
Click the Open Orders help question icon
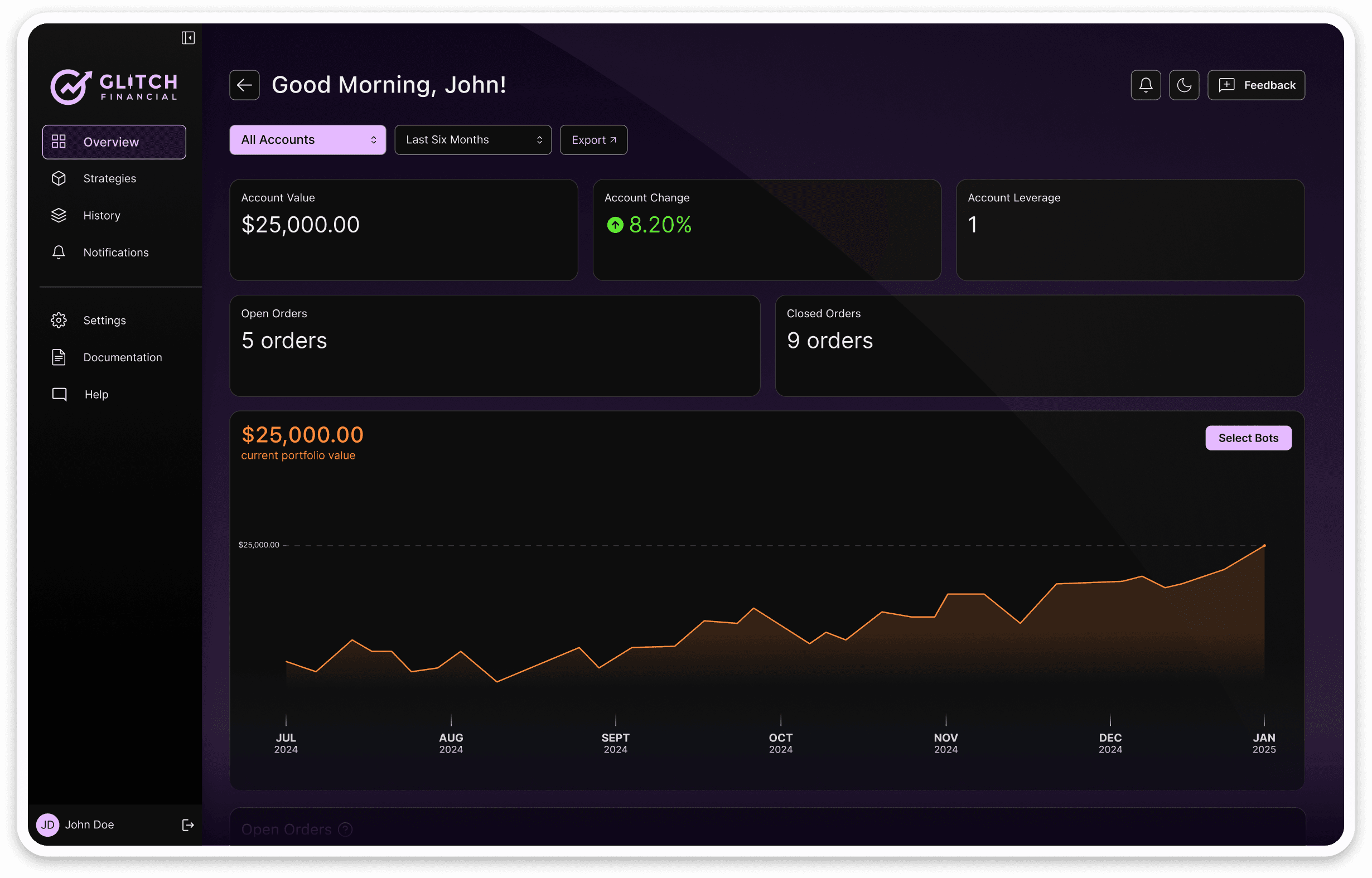coord(345,829)
